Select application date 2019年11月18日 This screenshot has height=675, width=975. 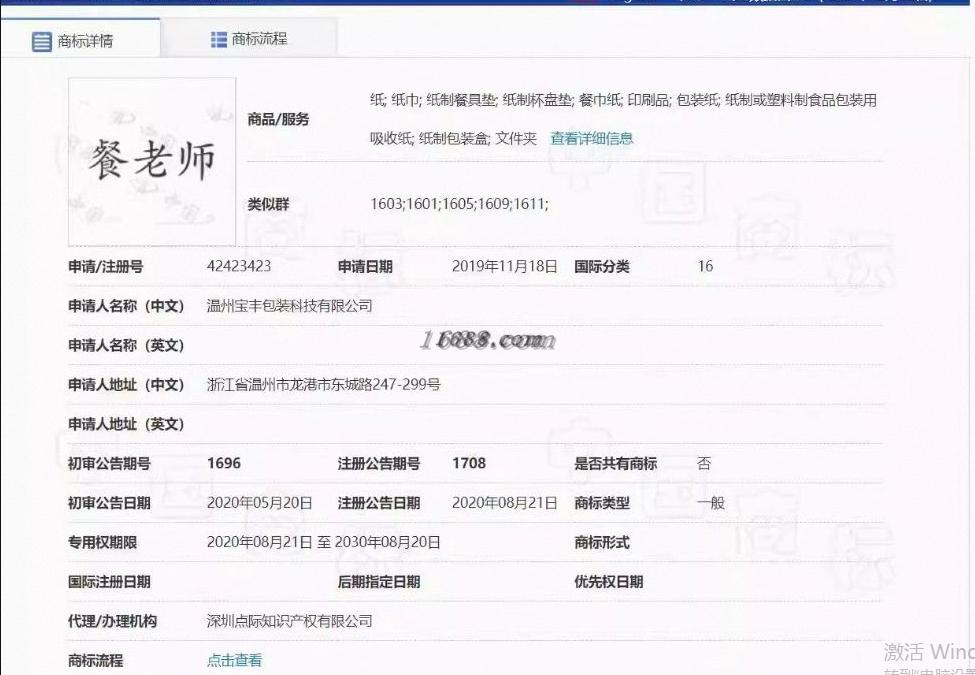pos(504,267)
